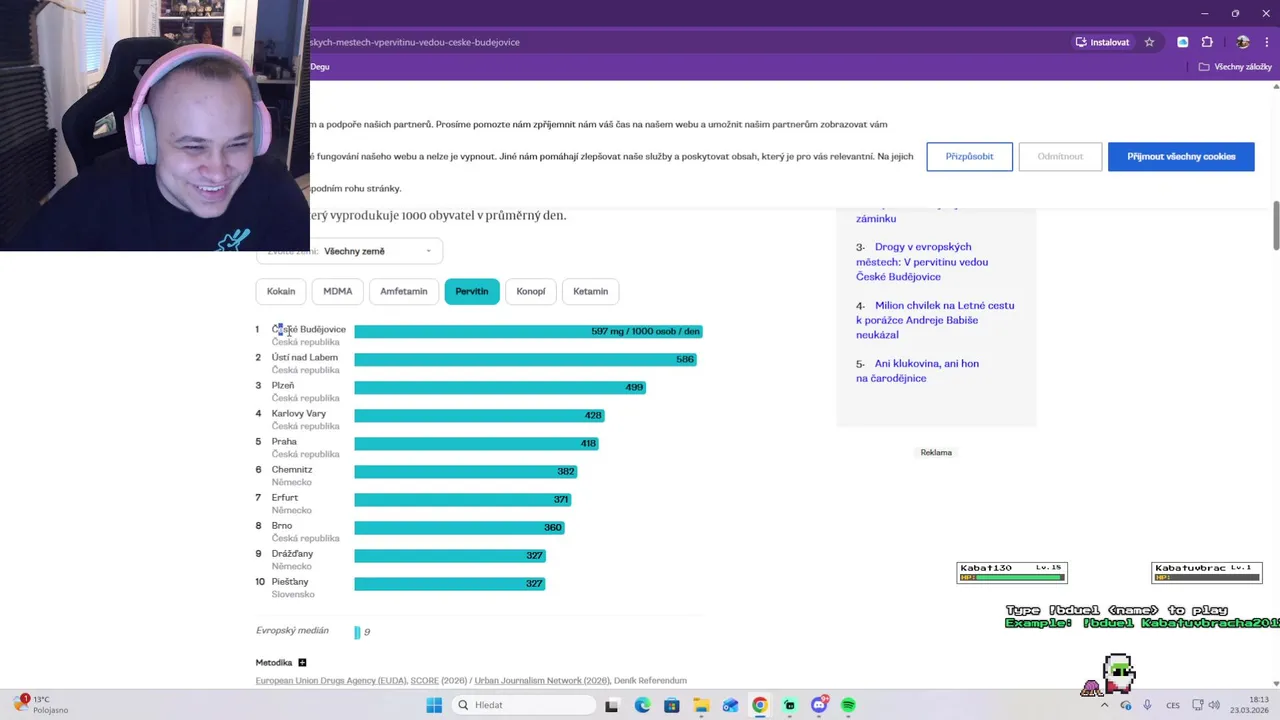The height and width of the screenshot is (720, 1280).
Task: Open the Windows Start menu
Action: (x=434, y=705)
